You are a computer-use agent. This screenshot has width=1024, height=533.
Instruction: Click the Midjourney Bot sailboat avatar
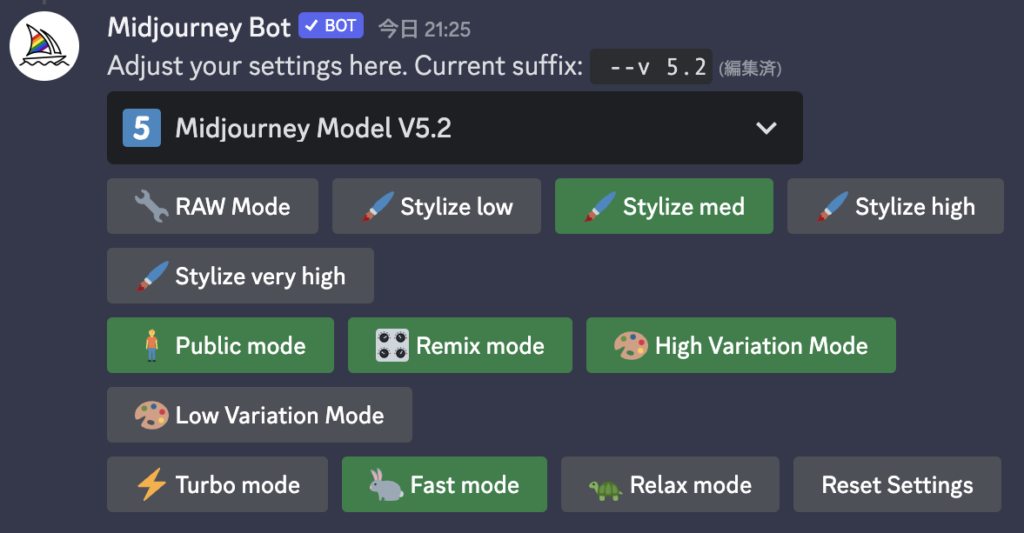click(x=44, y=46)
